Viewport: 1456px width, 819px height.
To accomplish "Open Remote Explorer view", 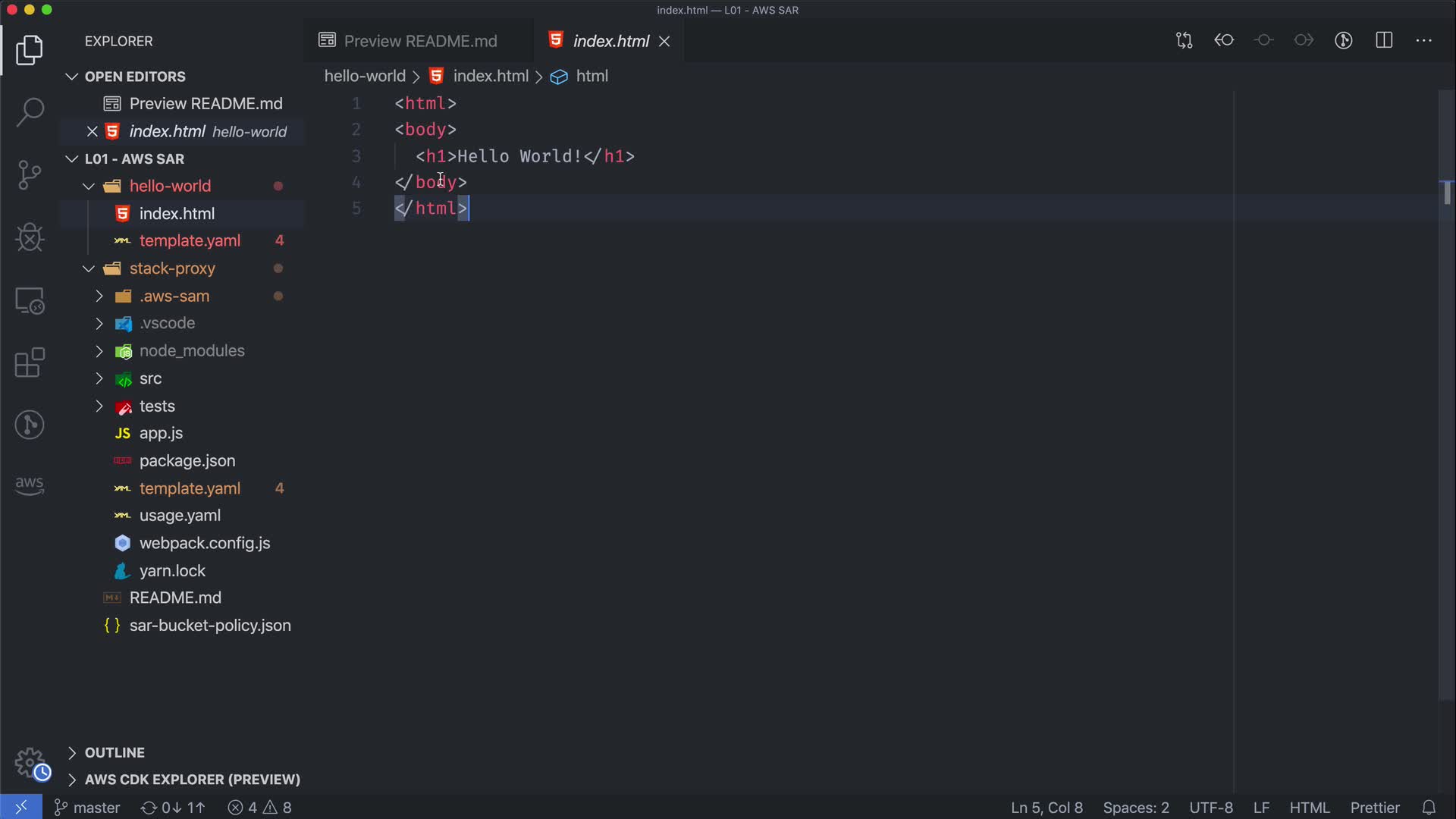I will pyautogui.click(x=30, y=301).
